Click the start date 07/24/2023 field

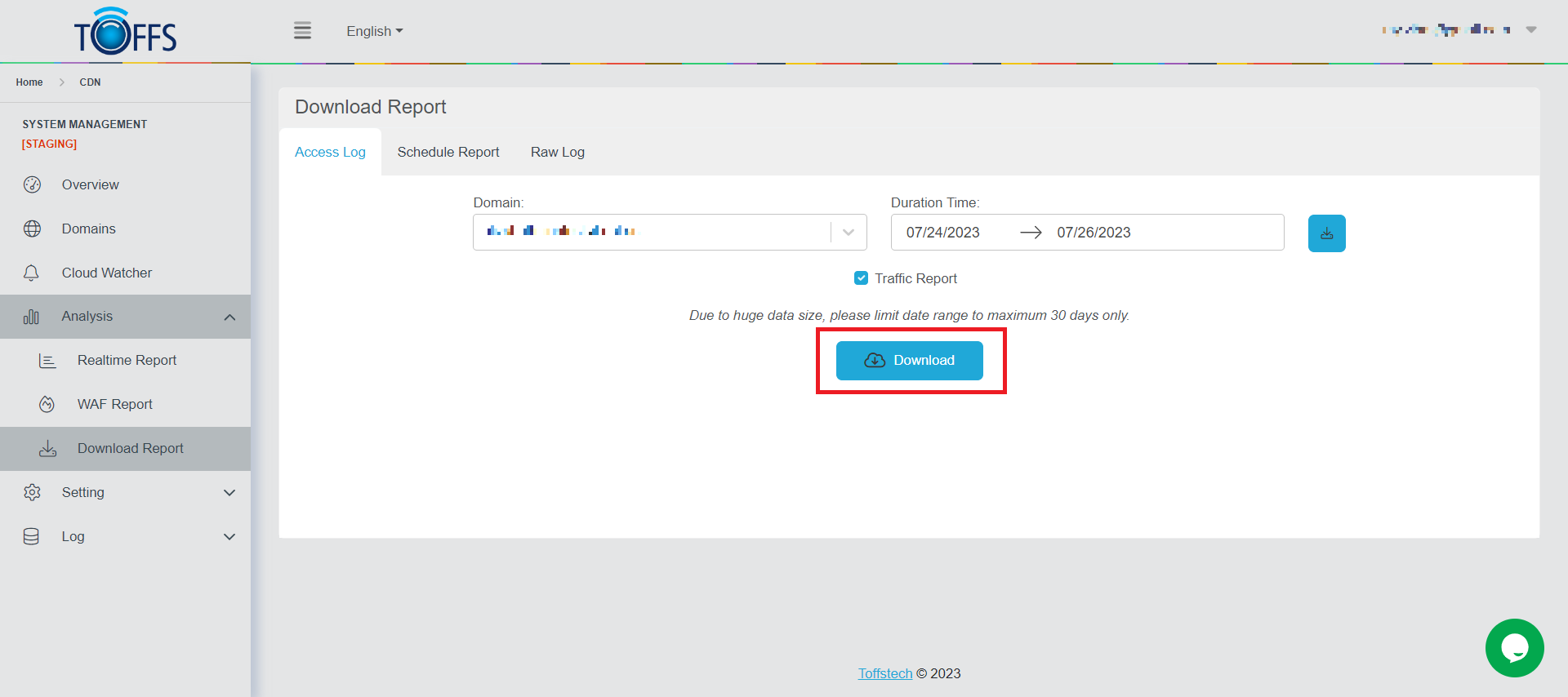click(x=942, y=233)
